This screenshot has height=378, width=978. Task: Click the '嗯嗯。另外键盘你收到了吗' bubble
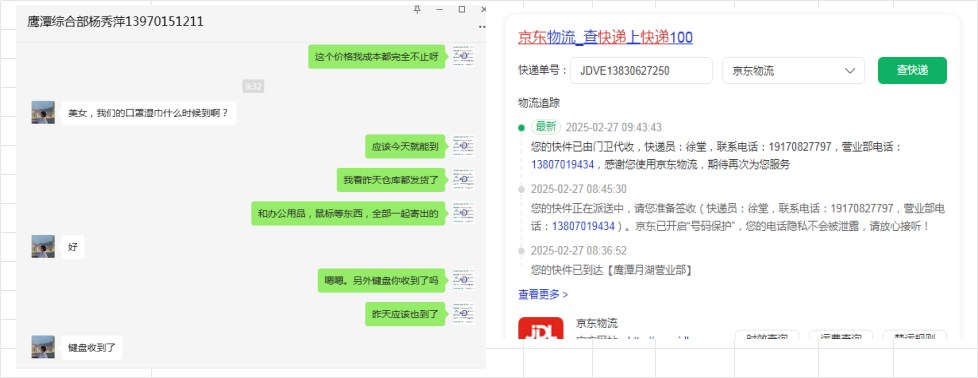[x=382, y=281]
